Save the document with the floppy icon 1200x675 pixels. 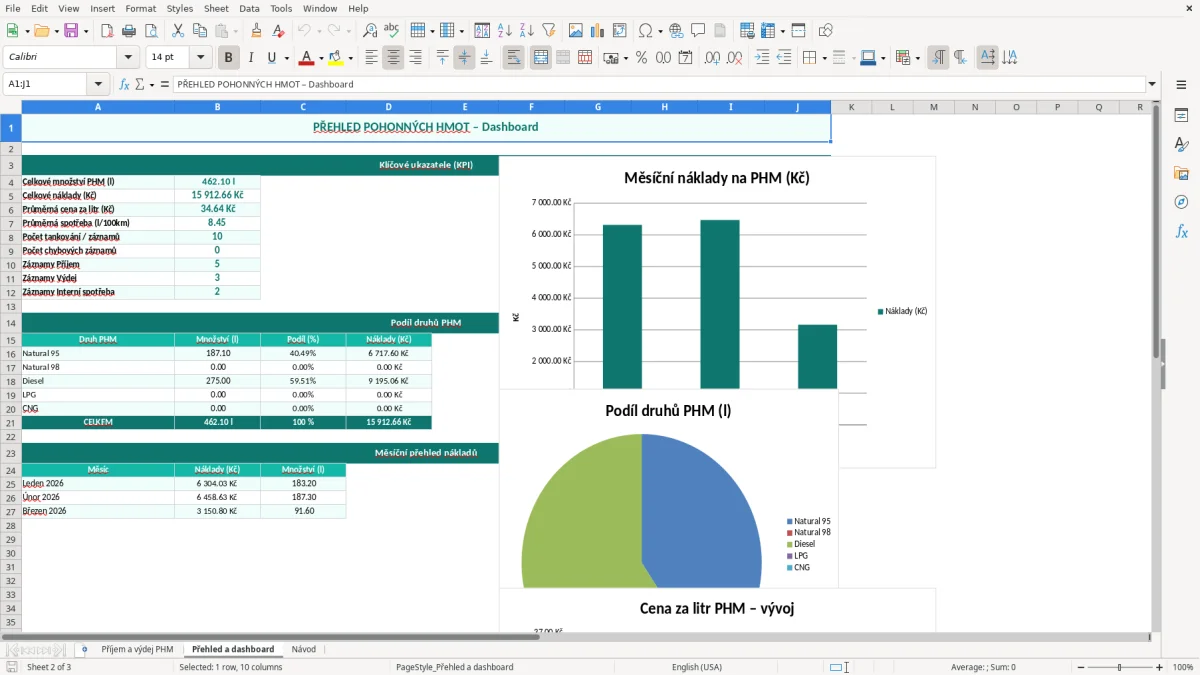pyautogui.click(x=71, y=31)
